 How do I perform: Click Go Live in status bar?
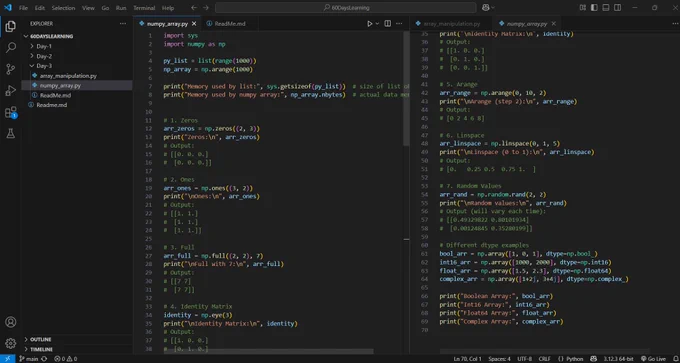pos(653,359)
